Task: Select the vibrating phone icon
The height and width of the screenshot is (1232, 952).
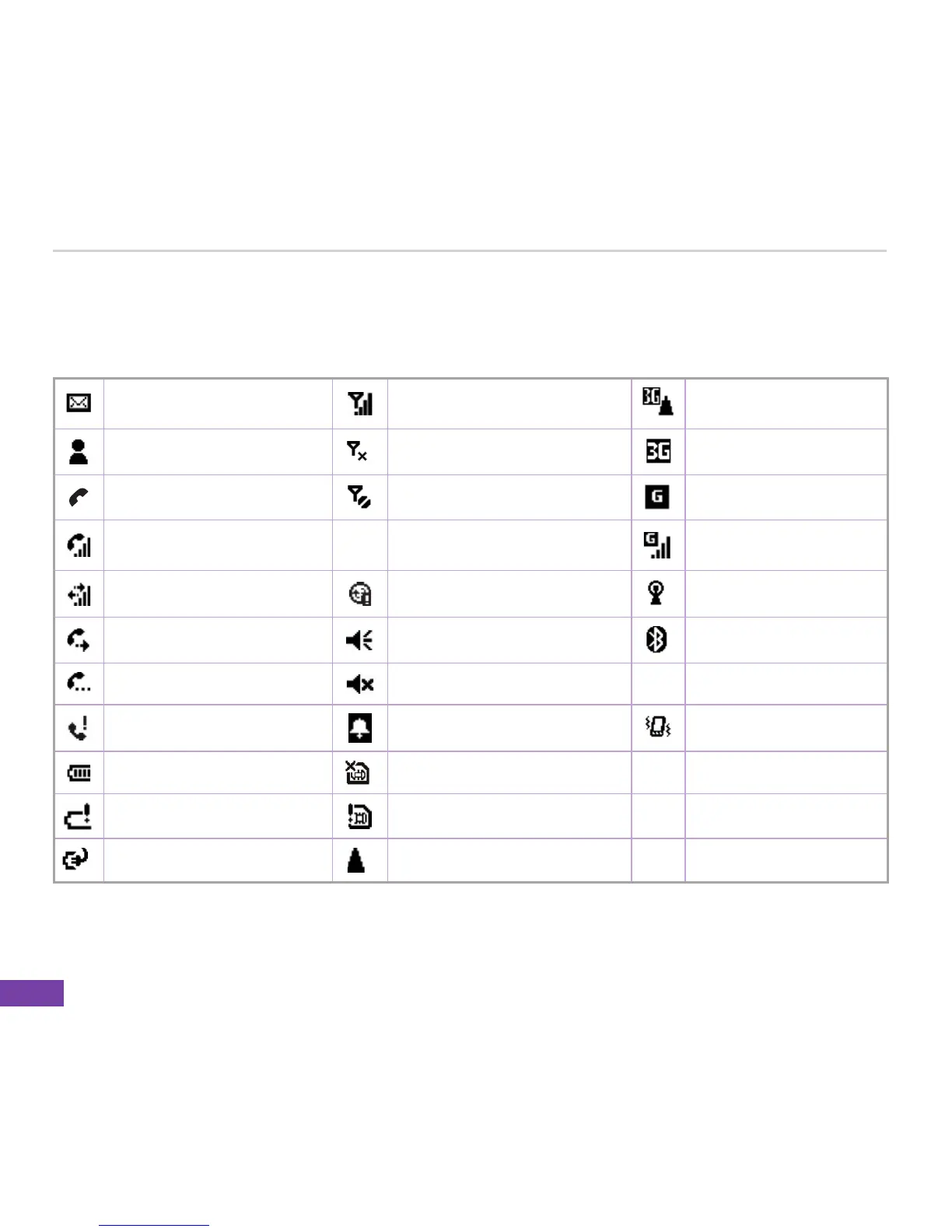Action: pyautogui.click(x=658, y=728)
